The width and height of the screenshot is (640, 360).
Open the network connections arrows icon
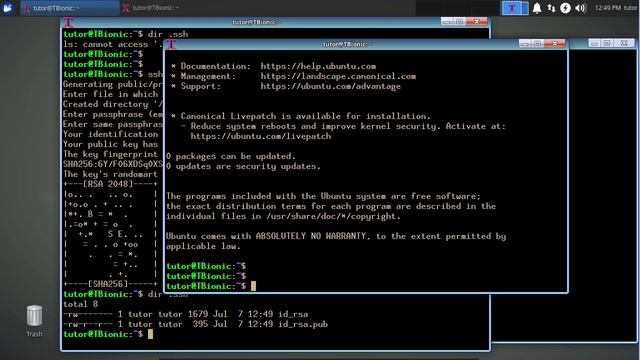point(551,8)
